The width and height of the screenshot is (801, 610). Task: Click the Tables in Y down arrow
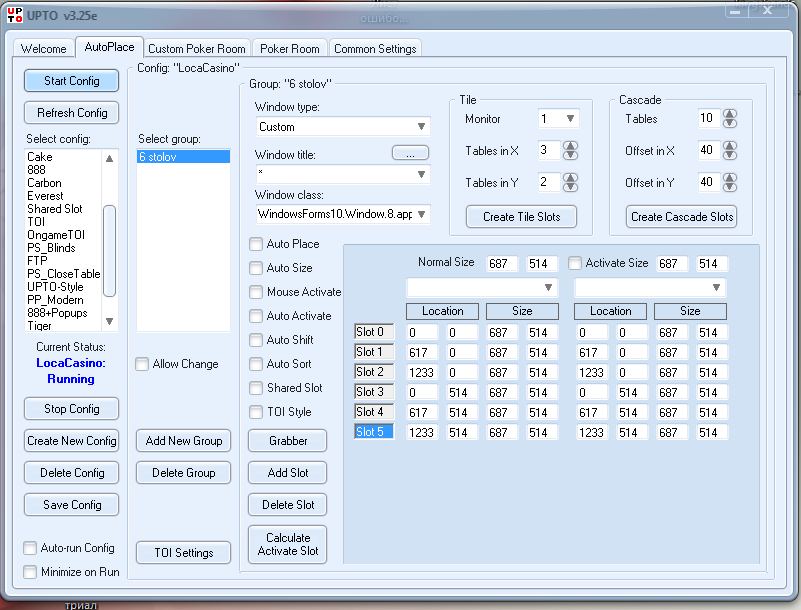pos(570,187)
